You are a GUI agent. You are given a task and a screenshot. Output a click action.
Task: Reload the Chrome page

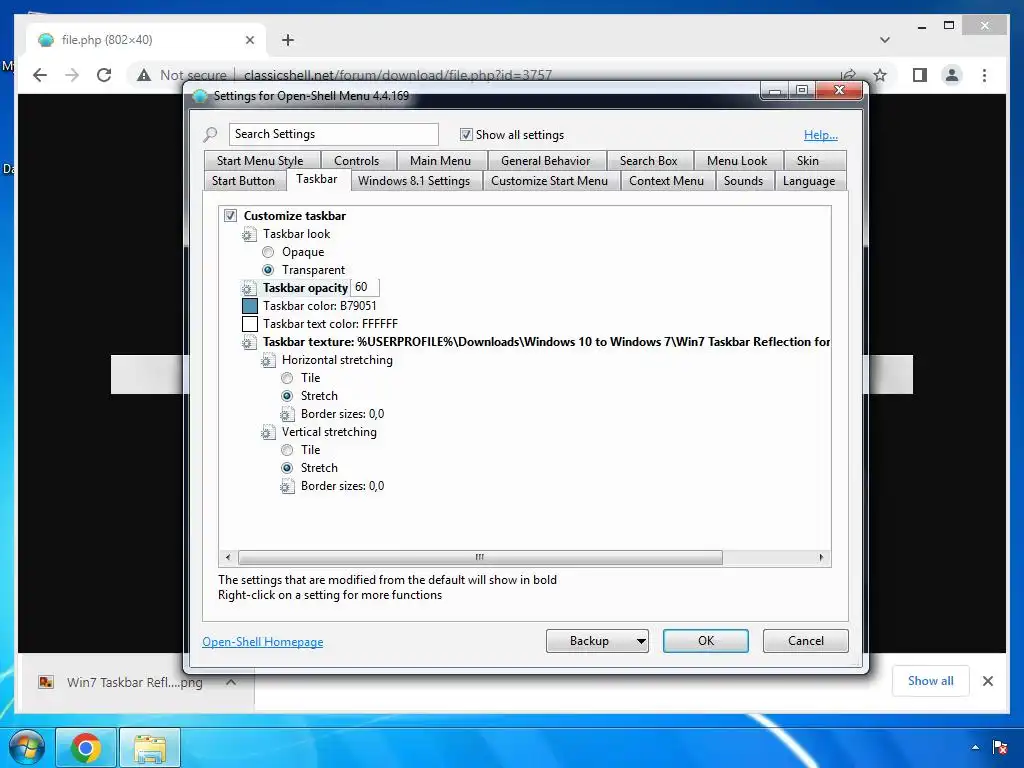(104, 75)
